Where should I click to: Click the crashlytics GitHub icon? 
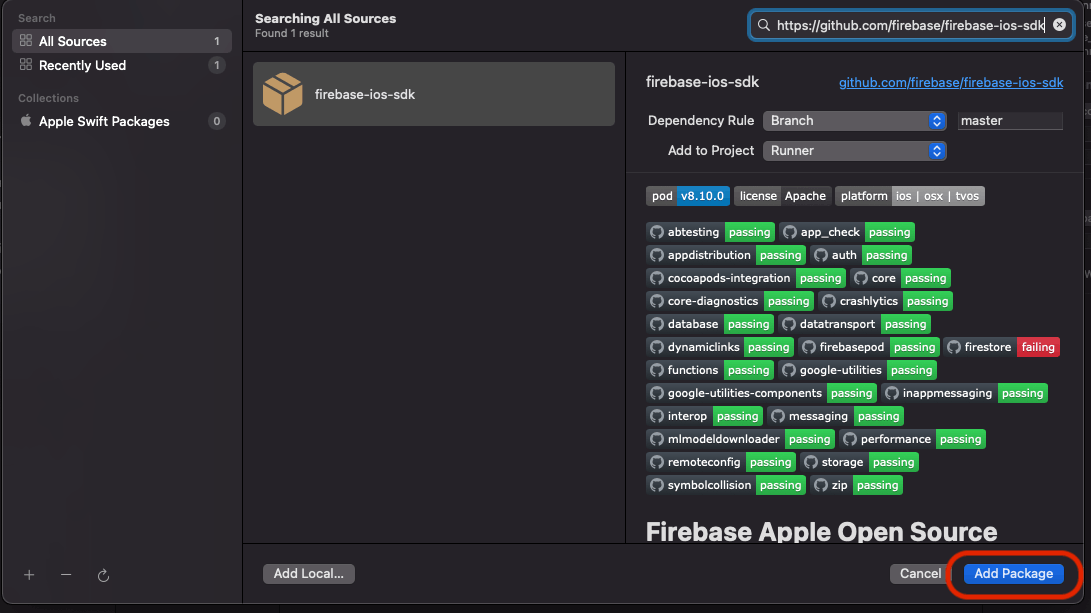pyautogui.click(x=829, y=301)
